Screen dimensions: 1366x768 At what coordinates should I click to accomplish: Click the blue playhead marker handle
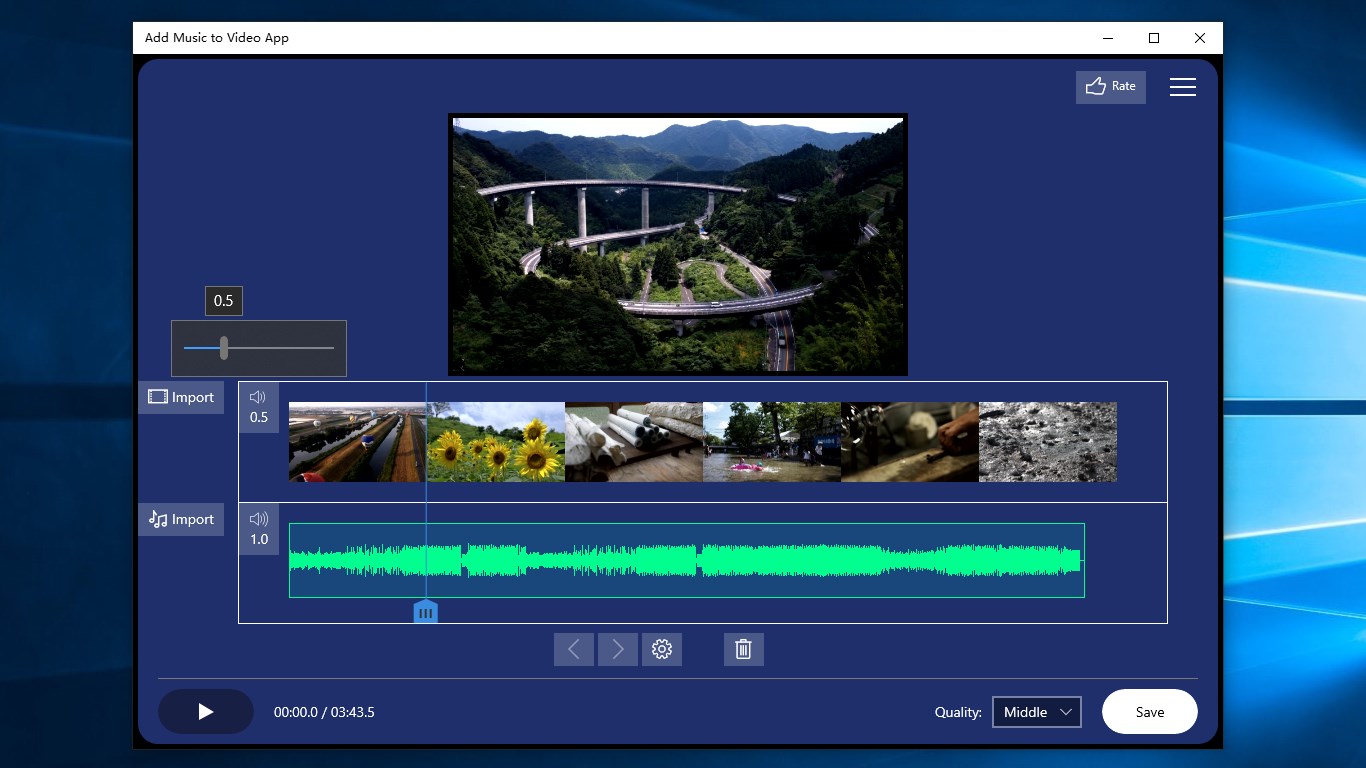point(426,612)
